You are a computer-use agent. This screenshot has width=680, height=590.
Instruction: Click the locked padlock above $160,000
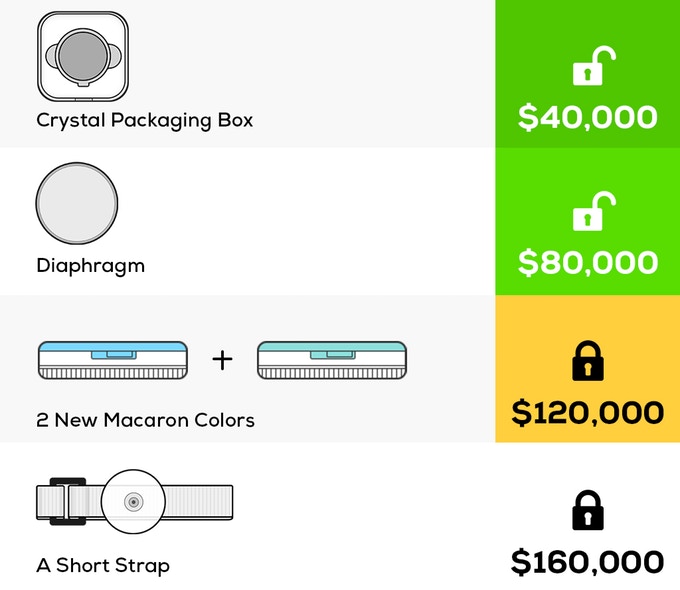pos(587,510)
